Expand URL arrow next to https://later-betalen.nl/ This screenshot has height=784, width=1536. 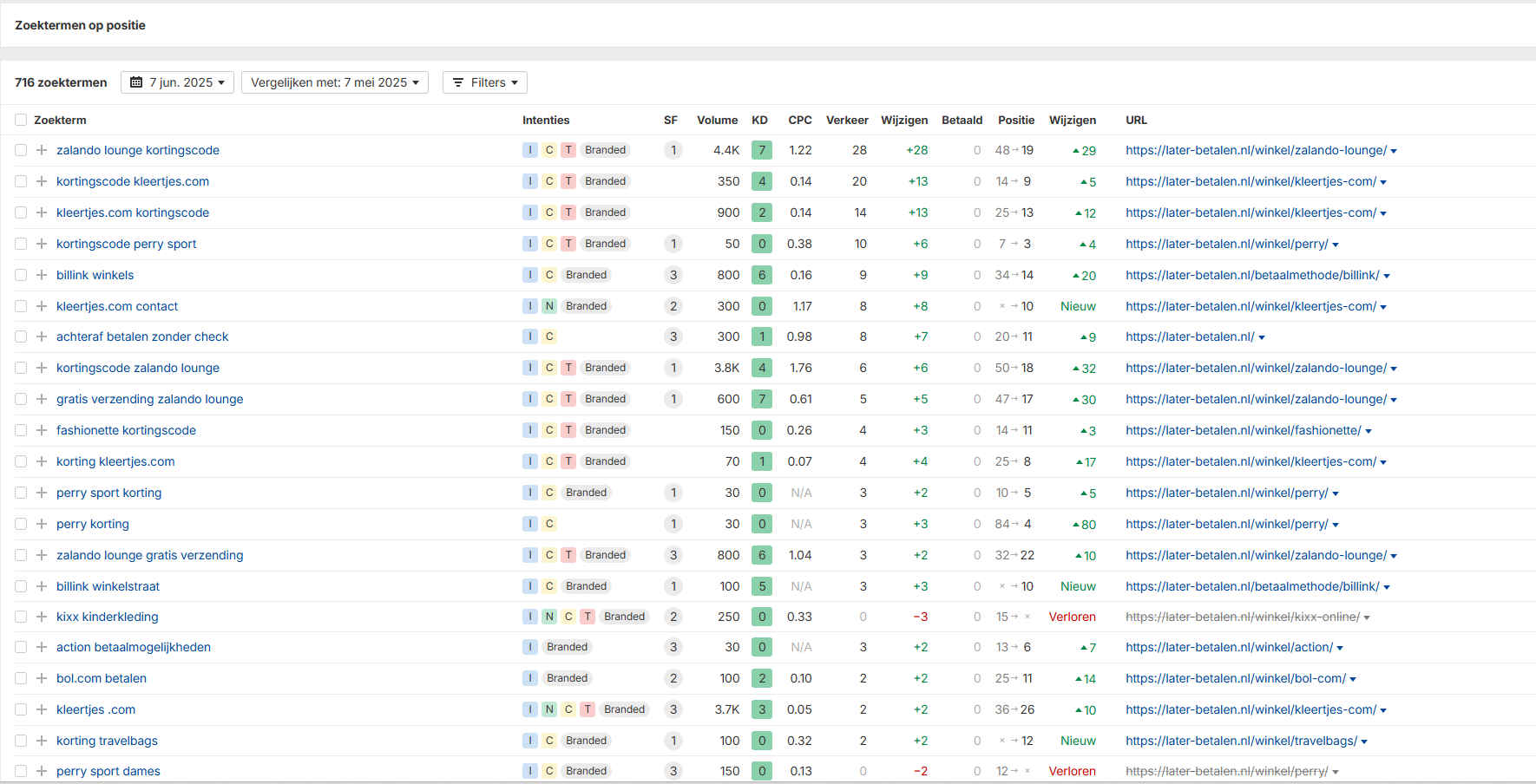(x=1262, y=337)
